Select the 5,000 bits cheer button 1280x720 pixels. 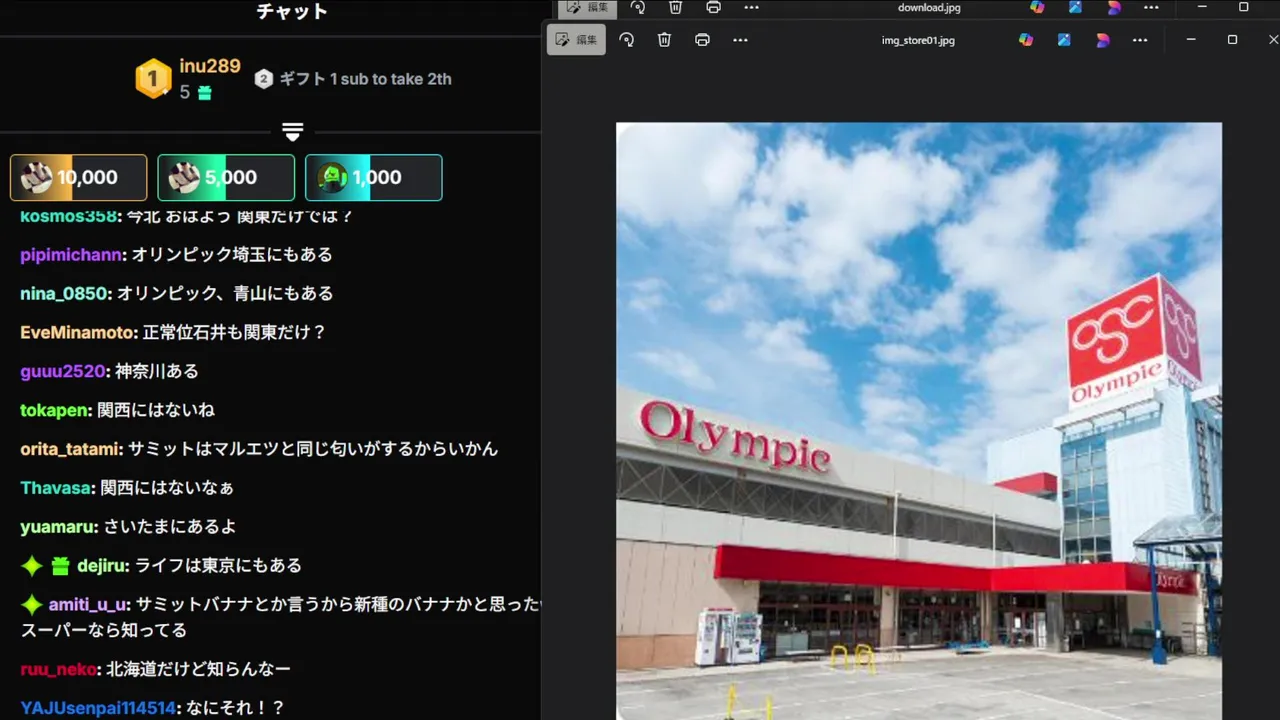(226, 177)
